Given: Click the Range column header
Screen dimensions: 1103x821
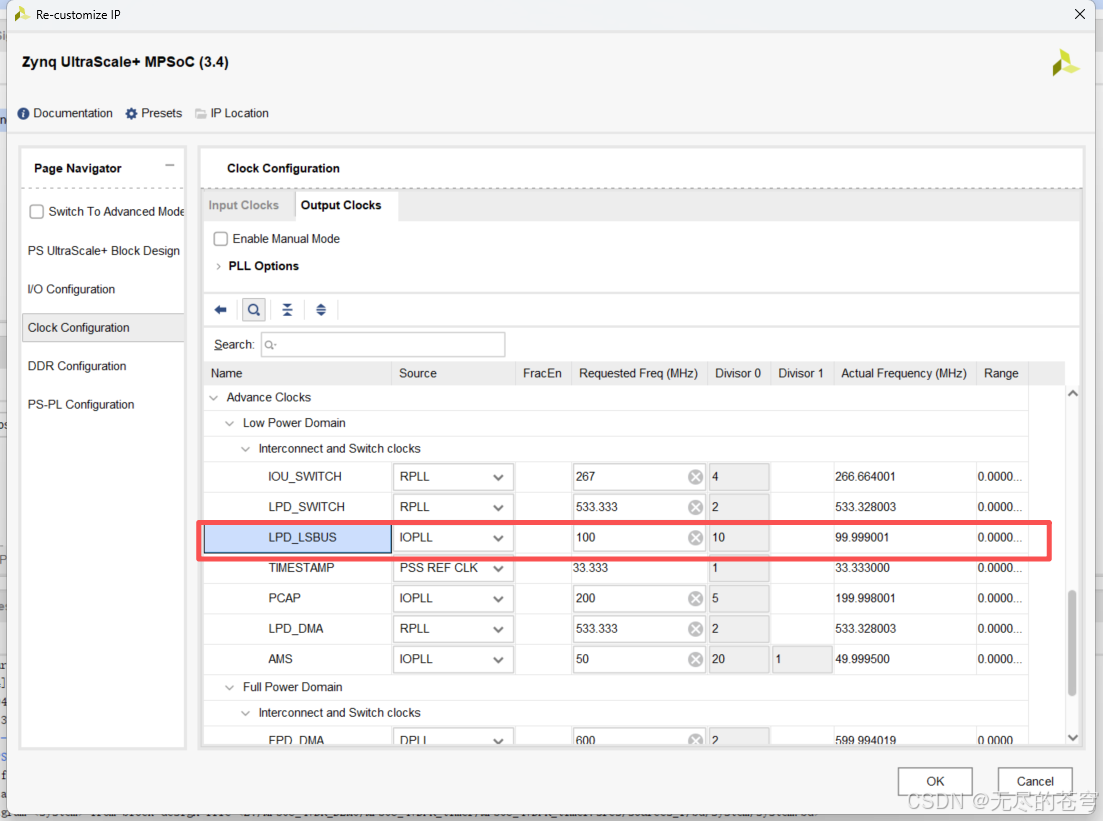Looking at the screenshot, I should coord(1002,374).
